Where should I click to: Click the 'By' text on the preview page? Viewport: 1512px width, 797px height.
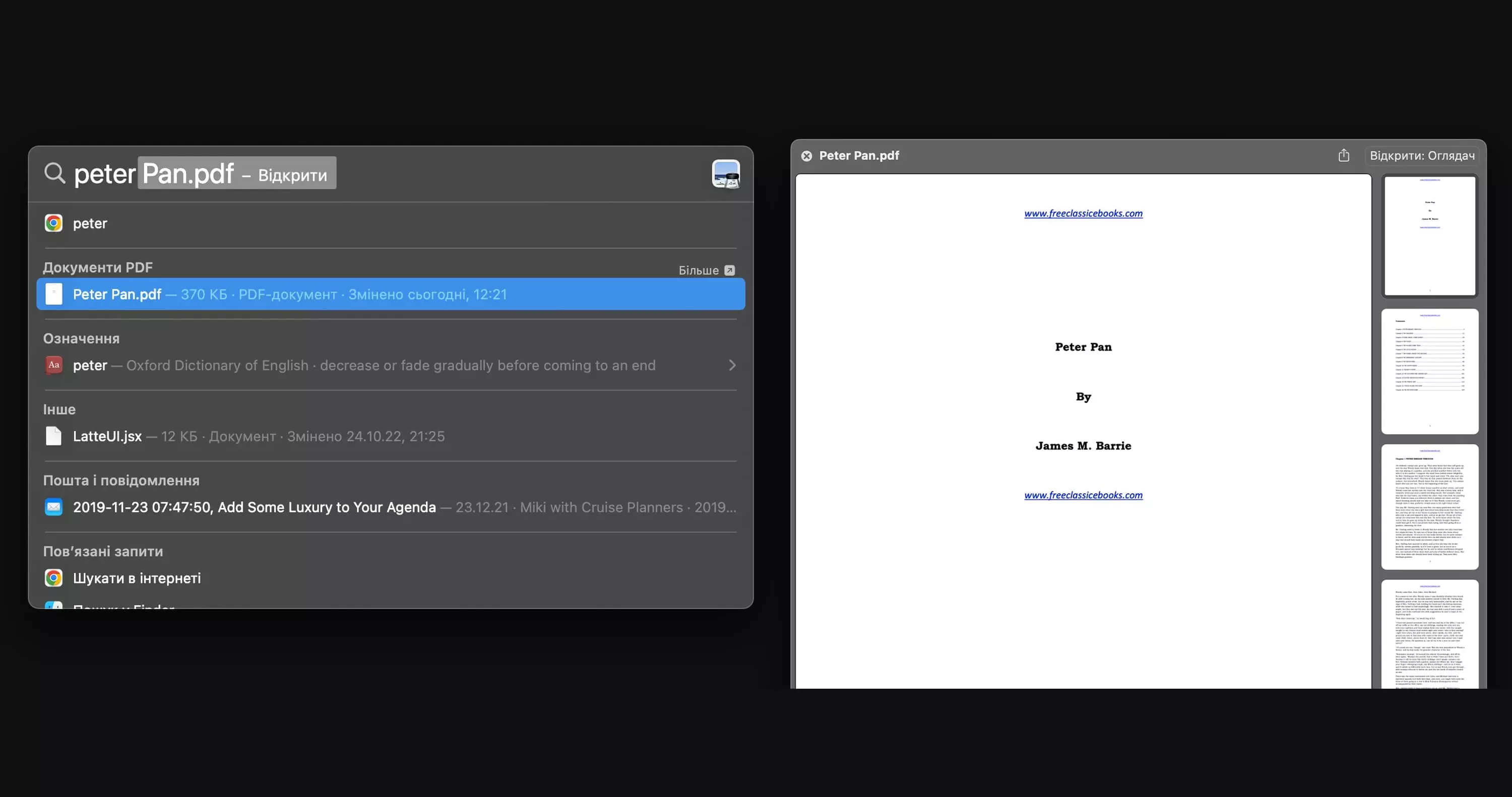[x=1083, y=397]
